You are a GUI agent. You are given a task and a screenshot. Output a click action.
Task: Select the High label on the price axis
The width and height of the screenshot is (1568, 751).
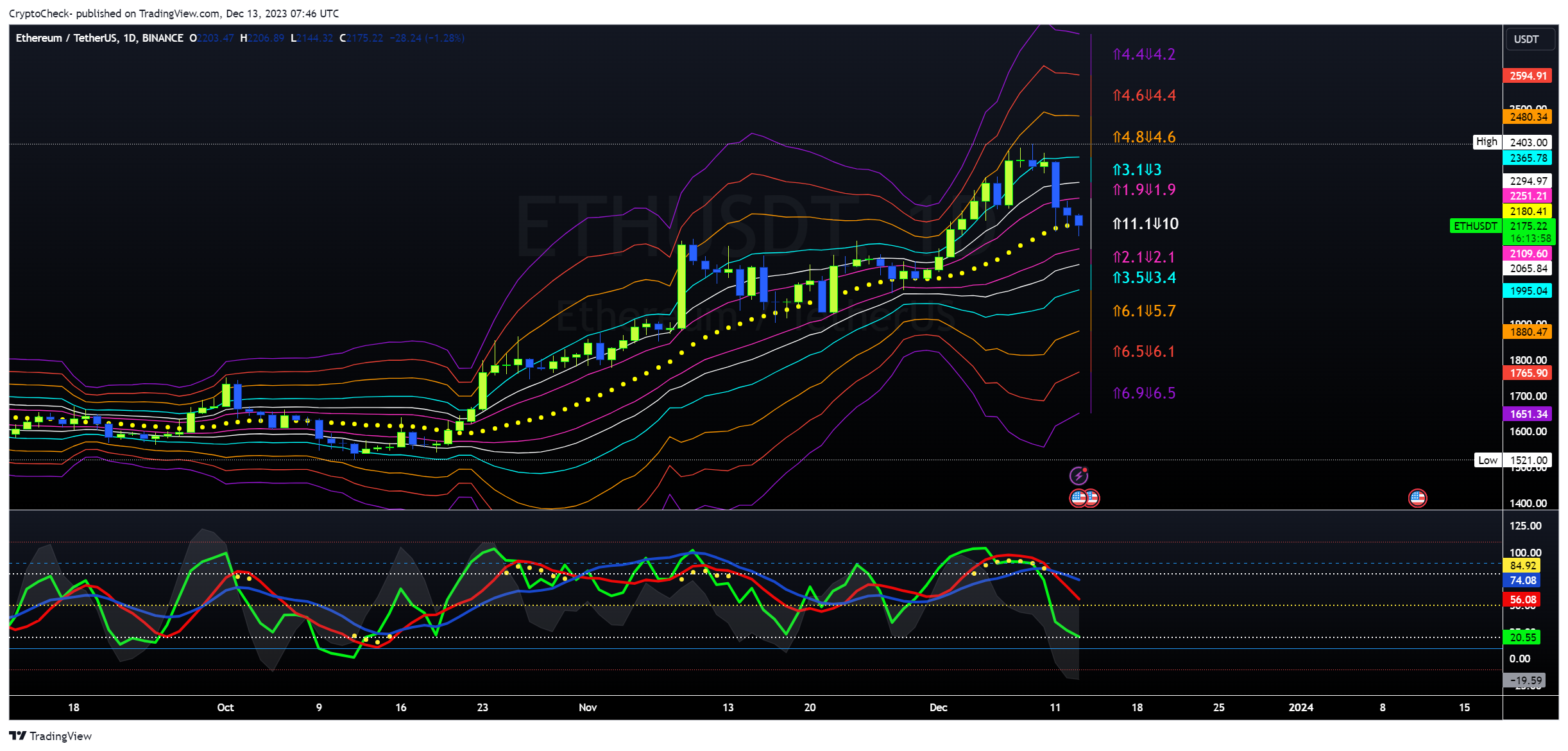pos(1487,142)
